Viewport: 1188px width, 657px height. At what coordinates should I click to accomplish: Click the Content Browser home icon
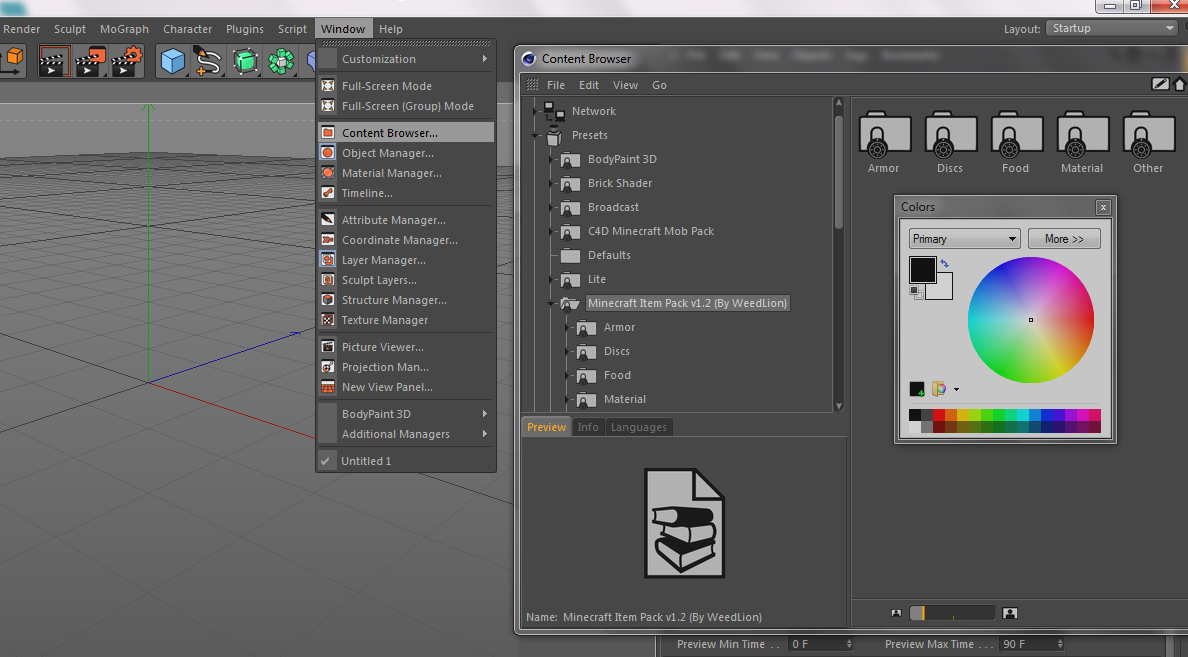[x=1180, y=84]
